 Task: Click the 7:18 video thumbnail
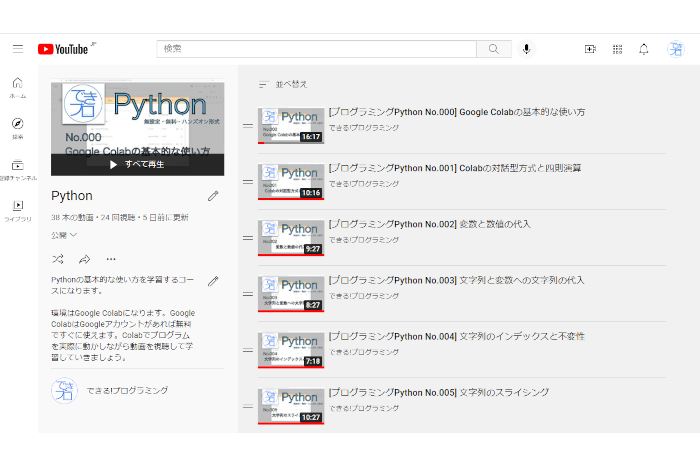tap(291, 350)
